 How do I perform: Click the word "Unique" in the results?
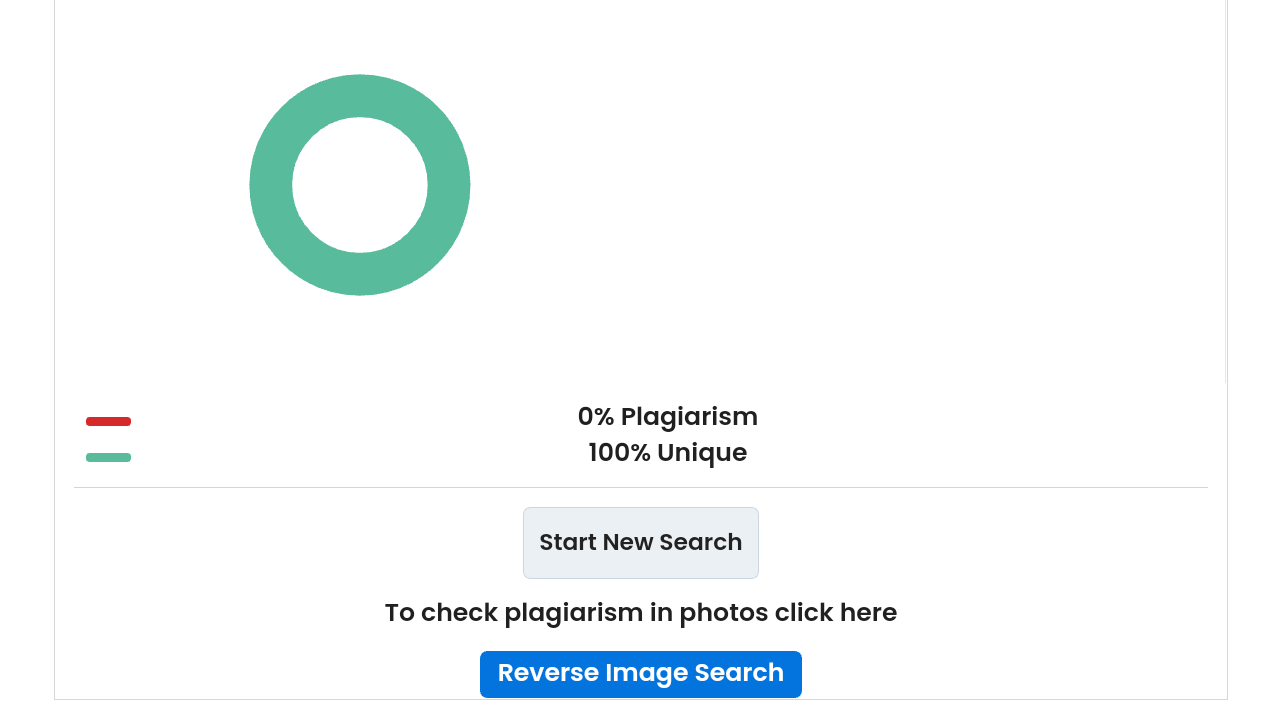pyautogui.click(x=702, y=452)
